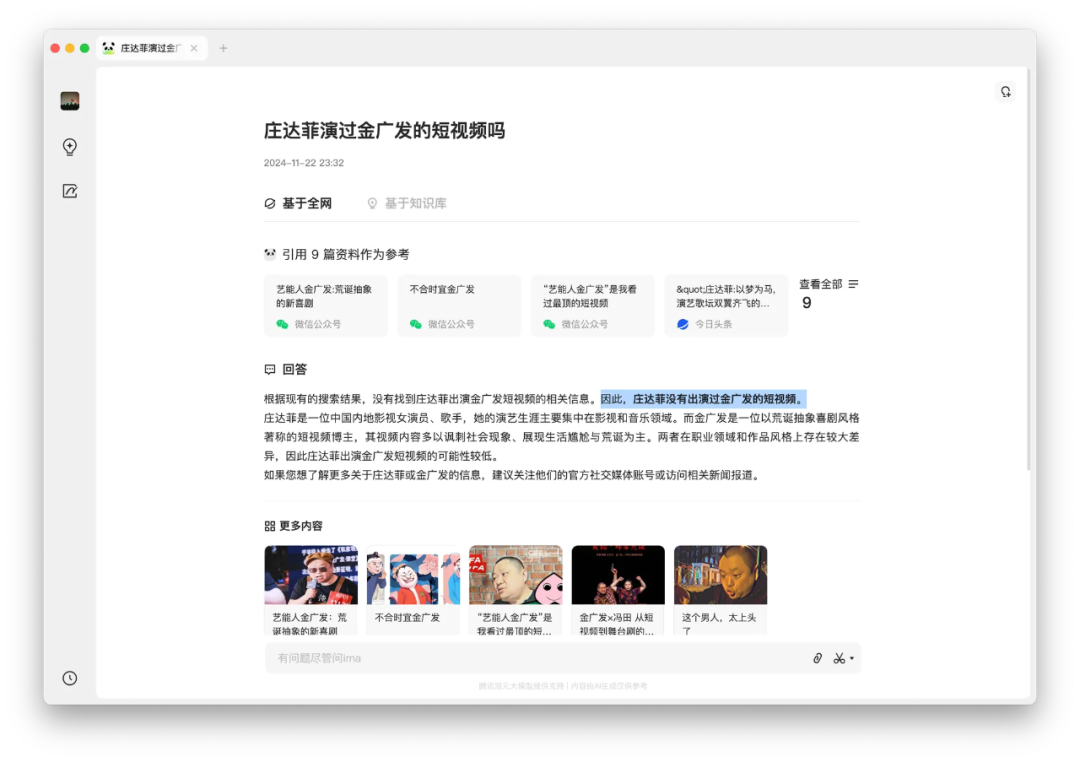This screenshot has width=1080, height=762.
Task: Open the 金广发×冯田 thumbnail under 更多内容
Action: 618,590
